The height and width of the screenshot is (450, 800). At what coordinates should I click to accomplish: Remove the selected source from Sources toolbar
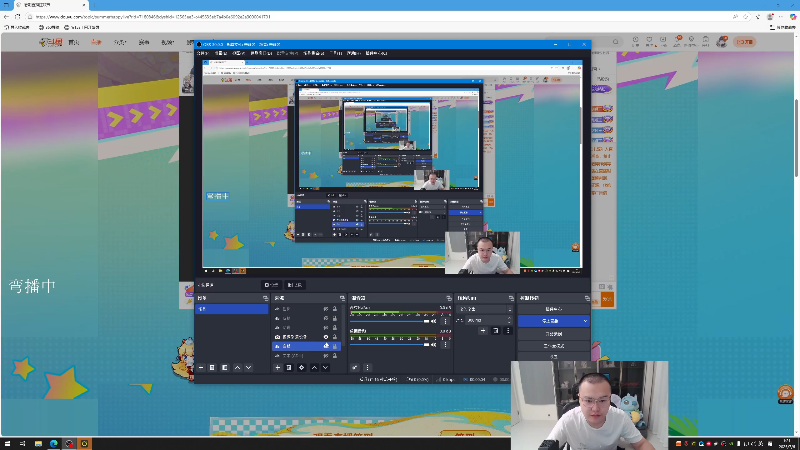[289, 367]
